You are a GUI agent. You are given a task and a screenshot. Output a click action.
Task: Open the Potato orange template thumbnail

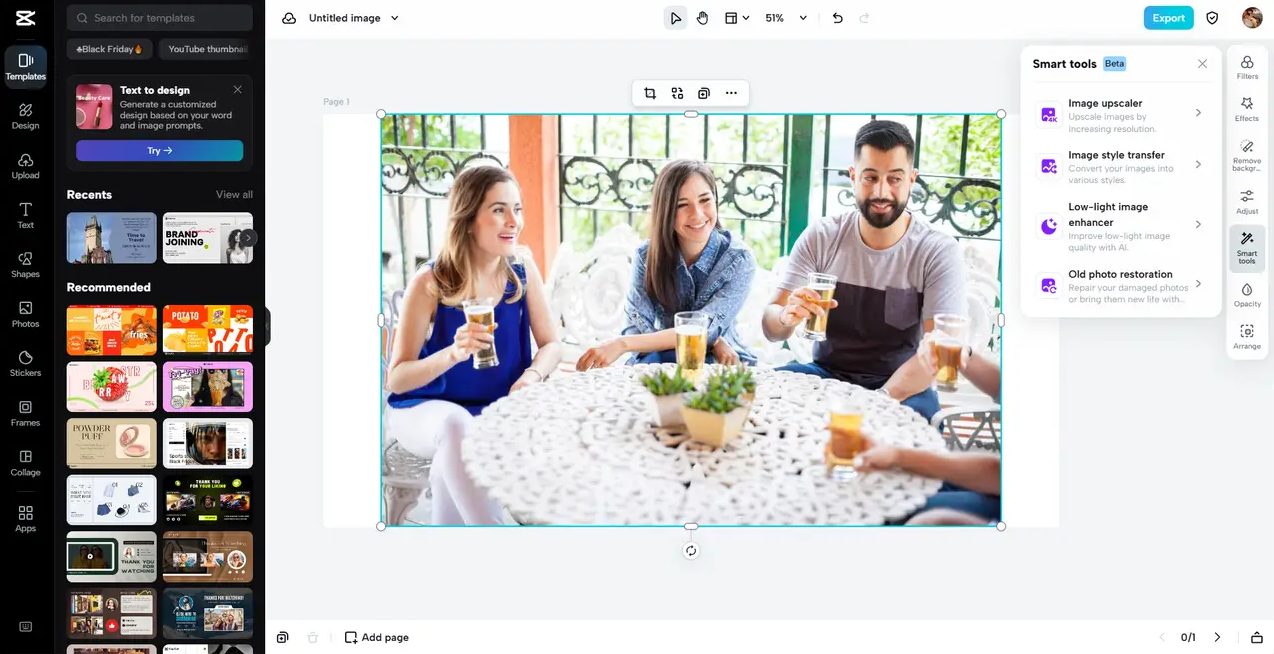(208, 330)
